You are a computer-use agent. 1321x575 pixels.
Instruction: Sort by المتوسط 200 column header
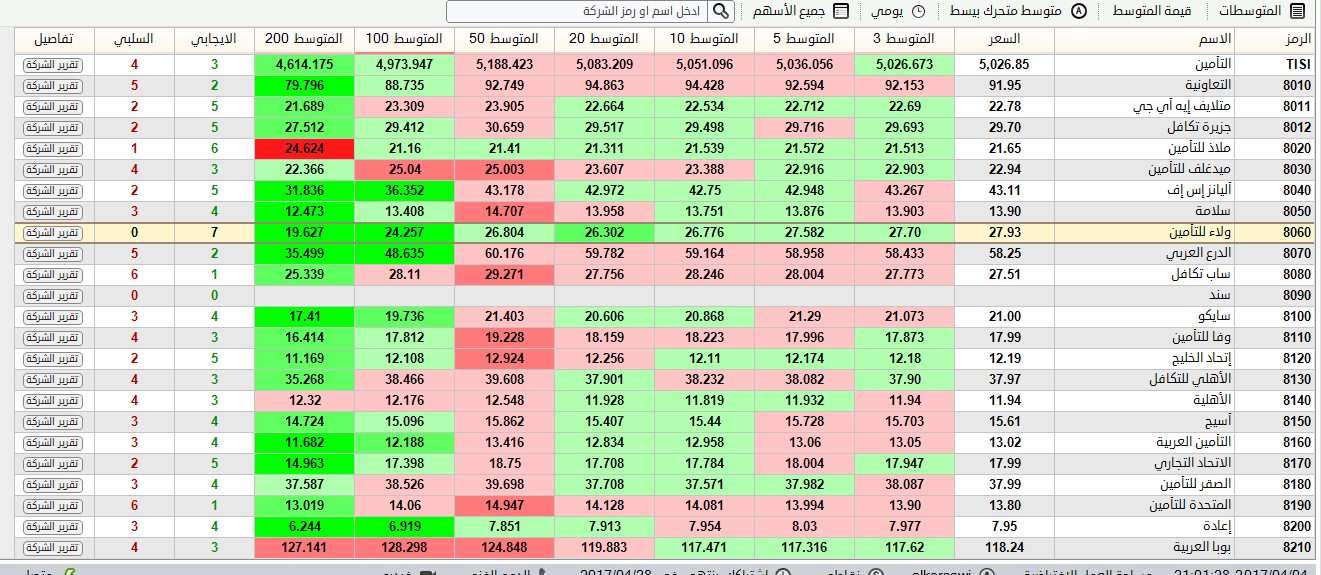tap(304, 39)
